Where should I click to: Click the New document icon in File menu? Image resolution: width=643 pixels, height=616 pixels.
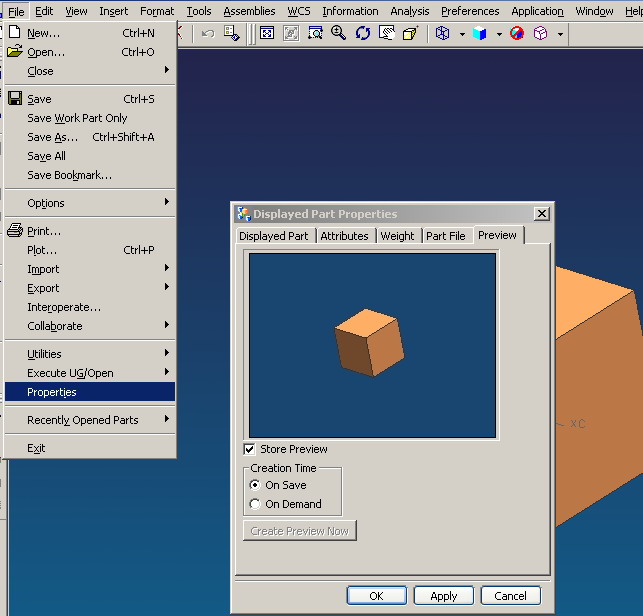(15, 32)
